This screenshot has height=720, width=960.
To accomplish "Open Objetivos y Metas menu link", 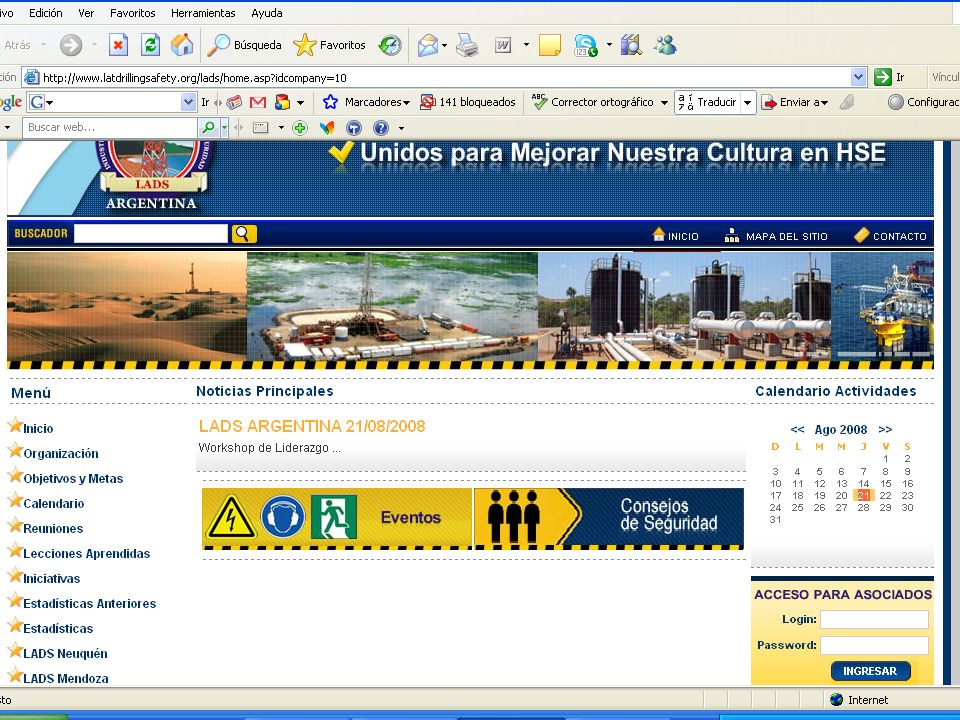I will point(73,479).
